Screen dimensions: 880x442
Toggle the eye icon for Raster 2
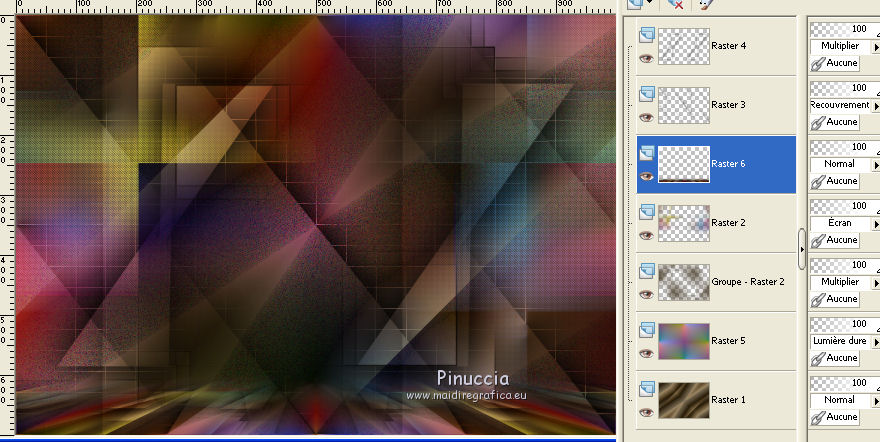tap(647, 235)
